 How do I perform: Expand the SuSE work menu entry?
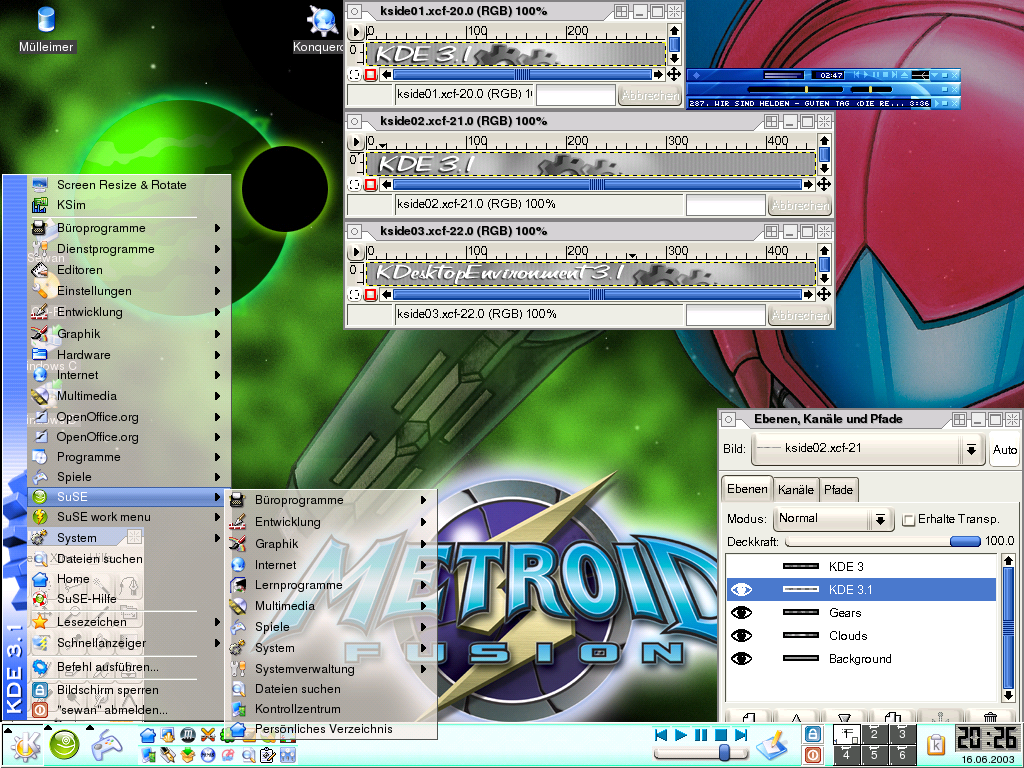click(124, 517)
